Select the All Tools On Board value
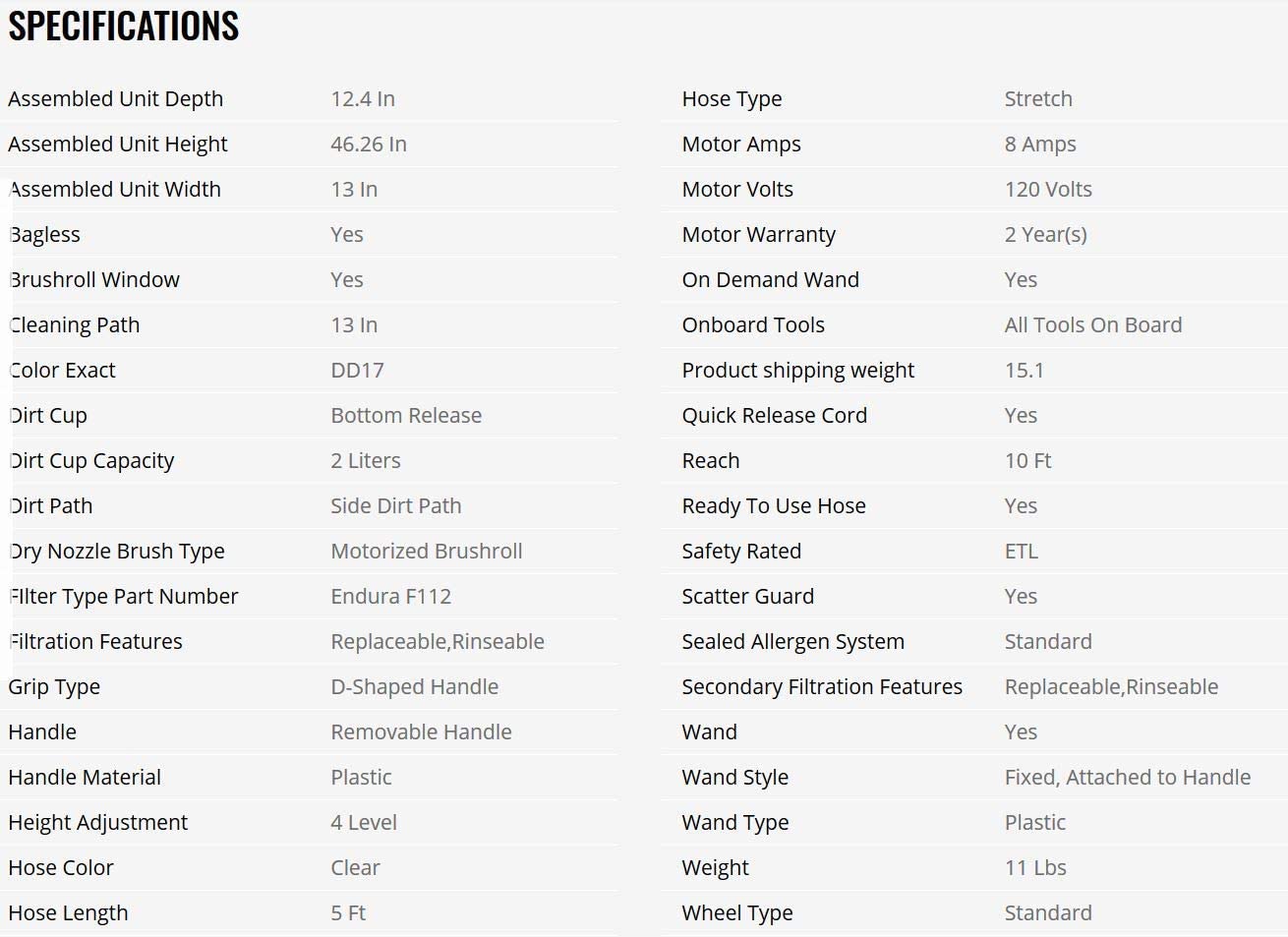Image resolution: width=1288 pixels, height=937 pixels. pyautogui.click(x=1093, y=325)
